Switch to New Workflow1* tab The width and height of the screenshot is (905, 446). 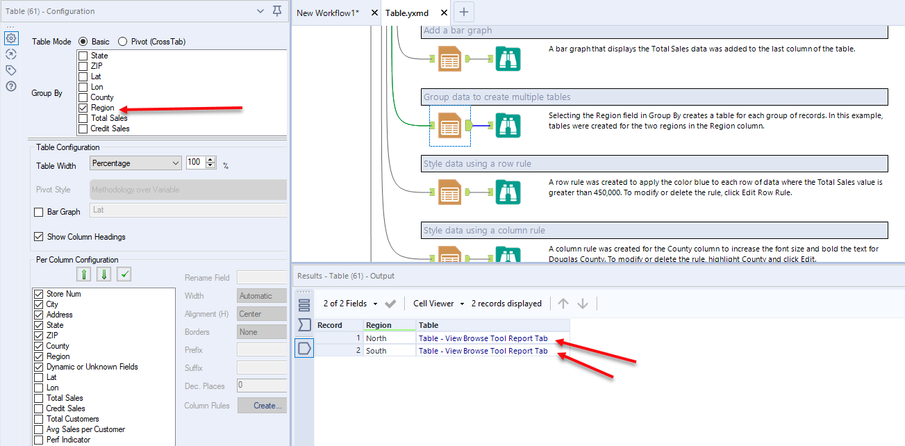click(x=328, y=13)
